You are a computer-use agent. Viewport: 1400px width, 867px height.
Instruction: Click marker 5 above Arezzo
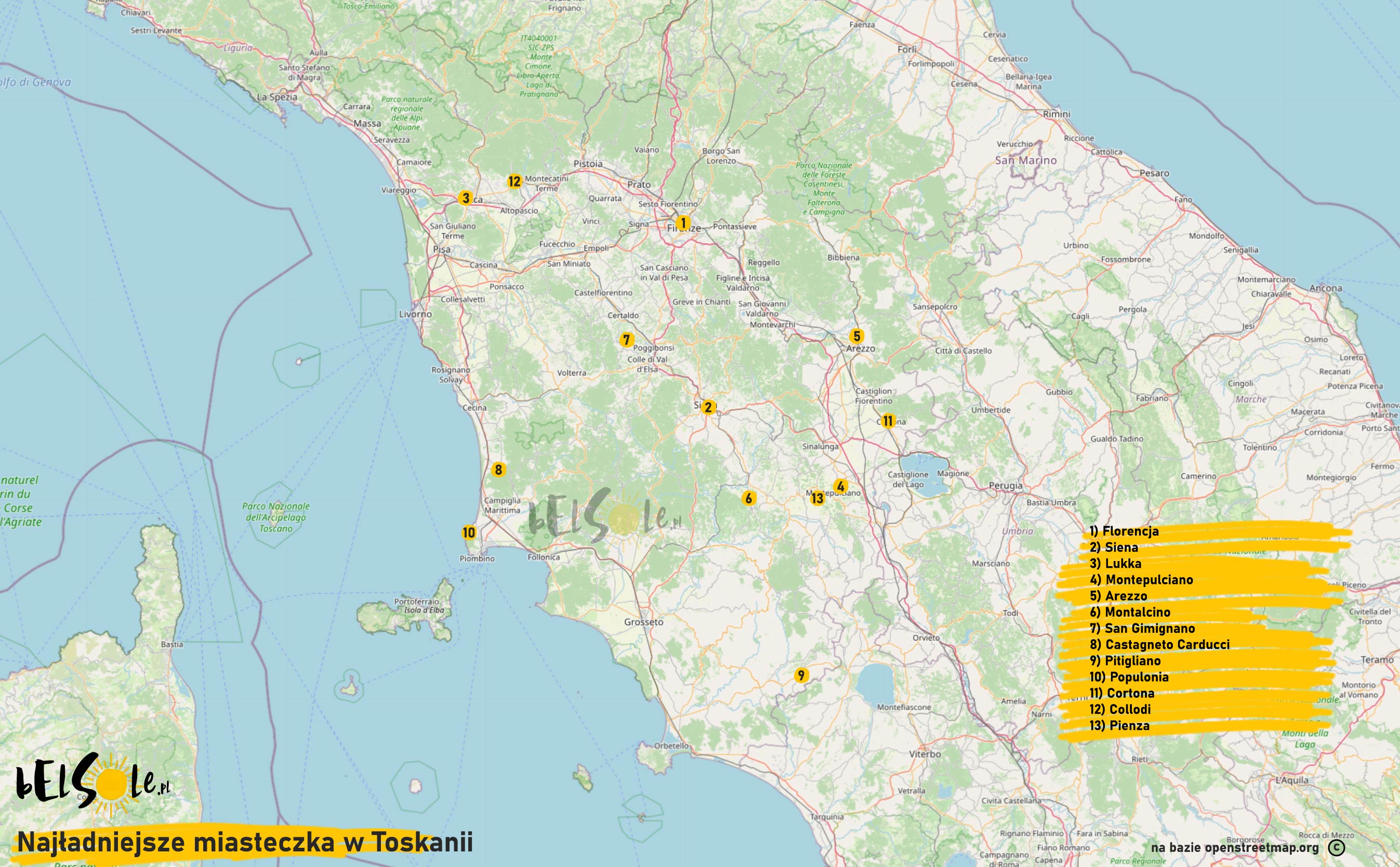pos(857,336)
